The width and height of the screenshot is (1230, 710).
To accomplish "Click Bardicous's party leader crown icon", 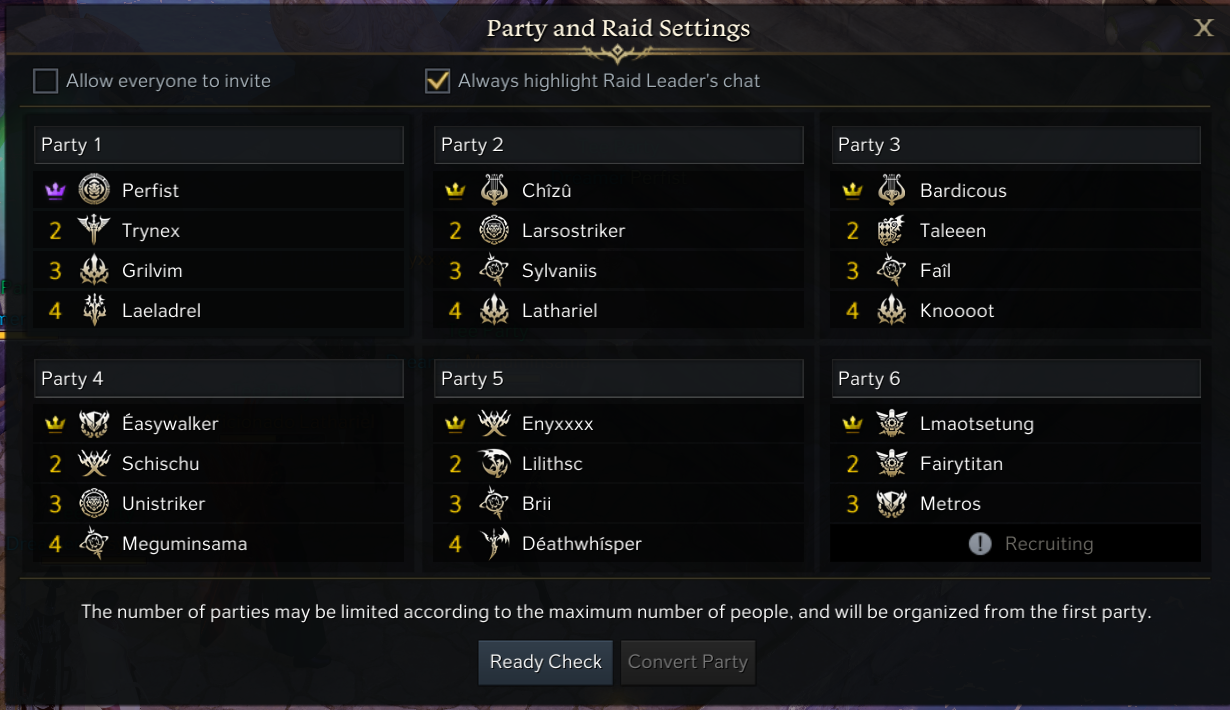I will (x=852, y=191).
